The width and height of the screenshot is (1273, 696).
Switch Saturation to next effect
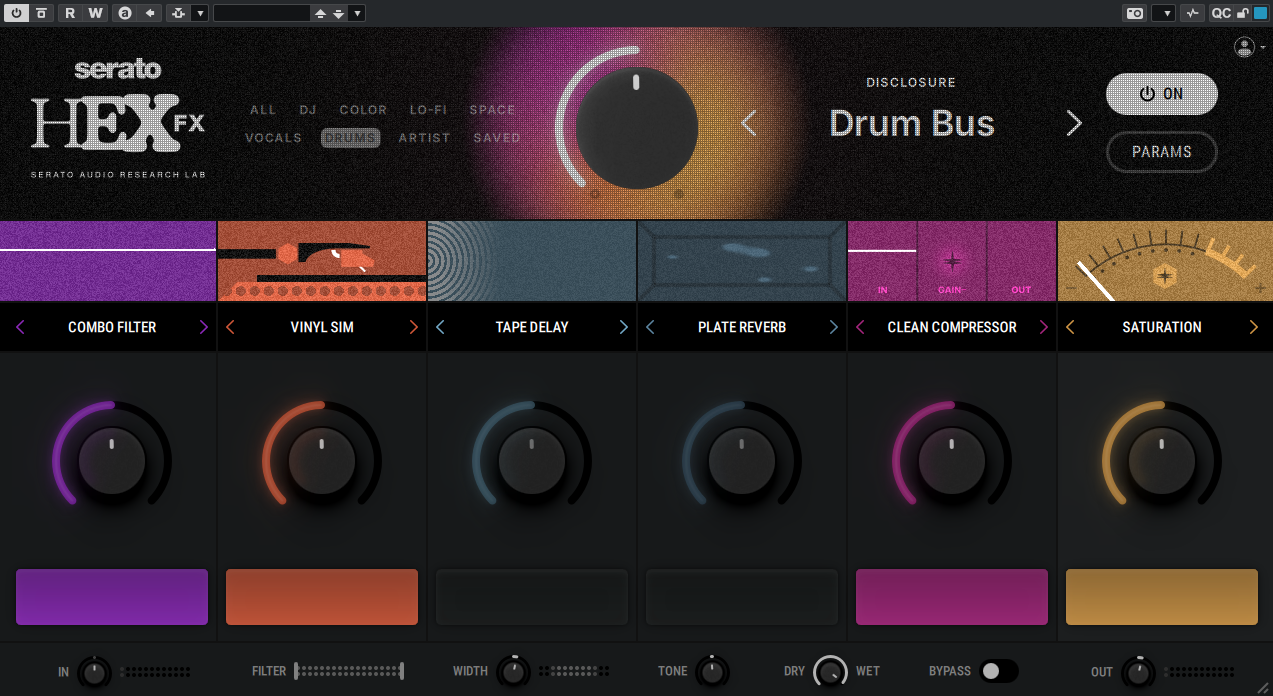click(x=1254, y=327)
